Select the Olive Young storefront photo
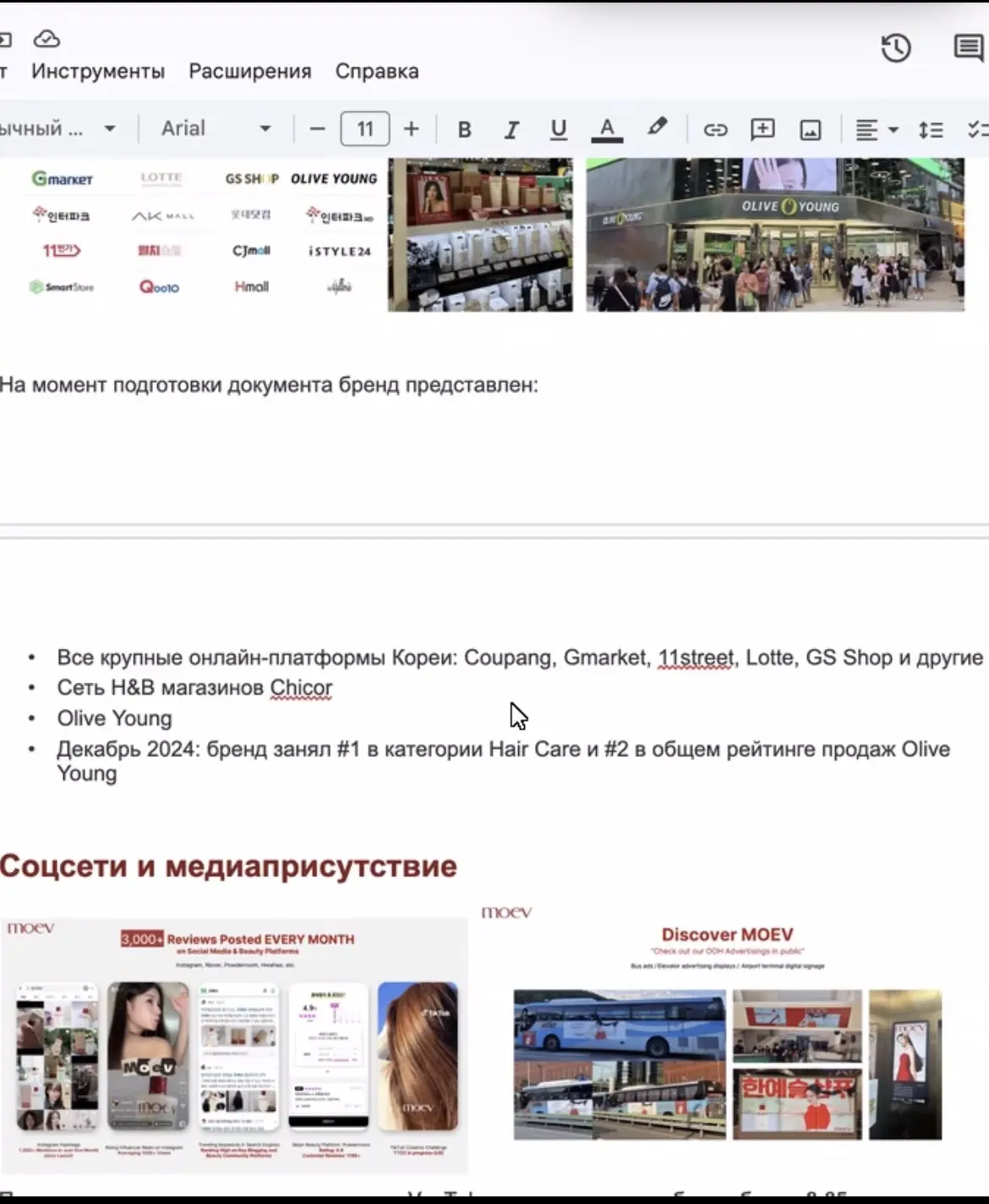The height and width of the screenshot is (1204, 989). (775, 235)
